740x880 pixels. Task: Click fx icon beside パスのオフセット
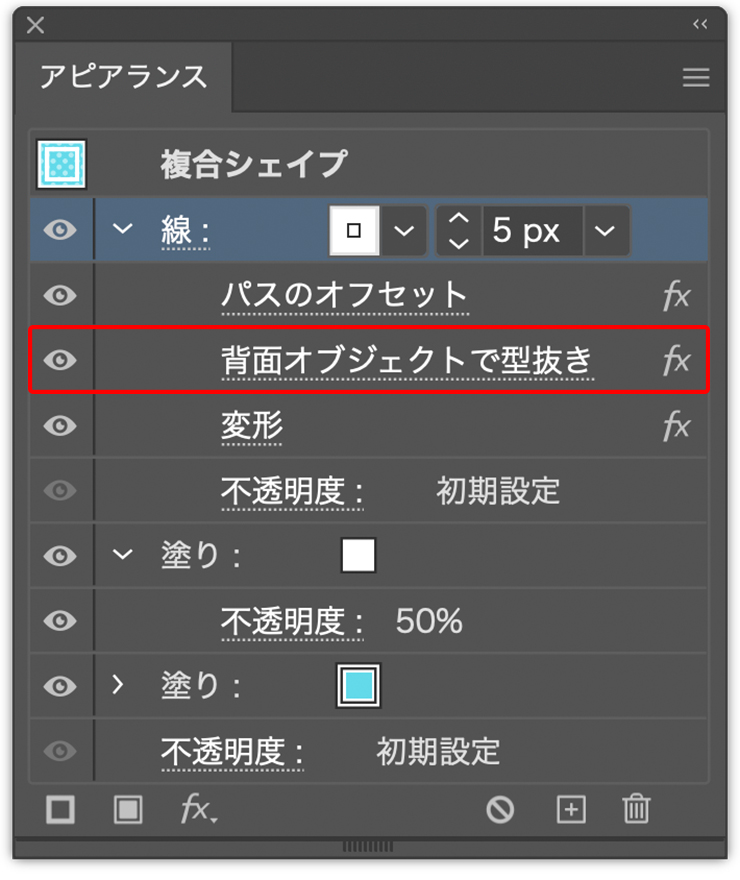click(676, 296)
